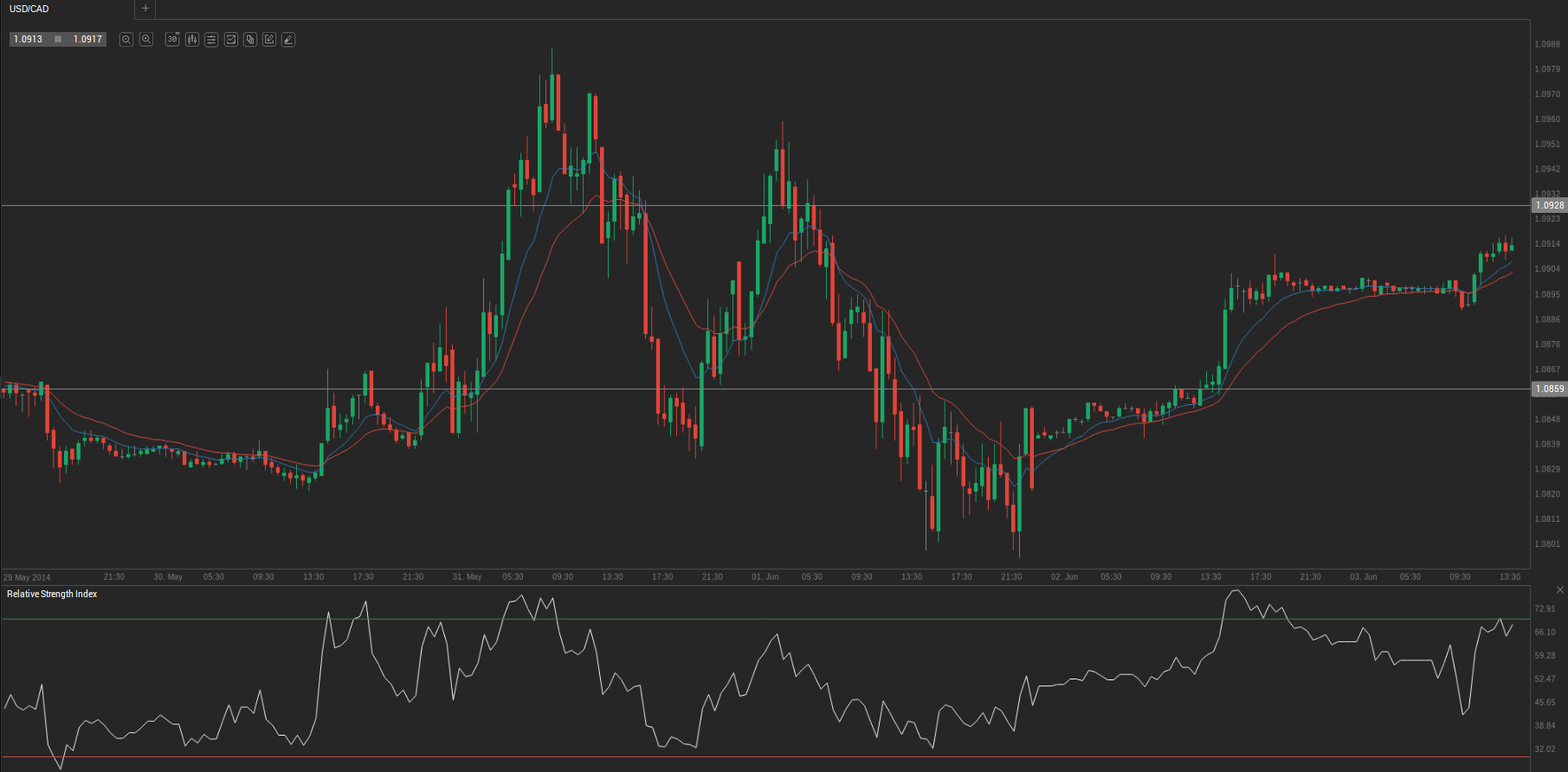Viewport: 1568px width, 772px height.
Task: Open the indicator settings sliders icon
Action: 211,40
